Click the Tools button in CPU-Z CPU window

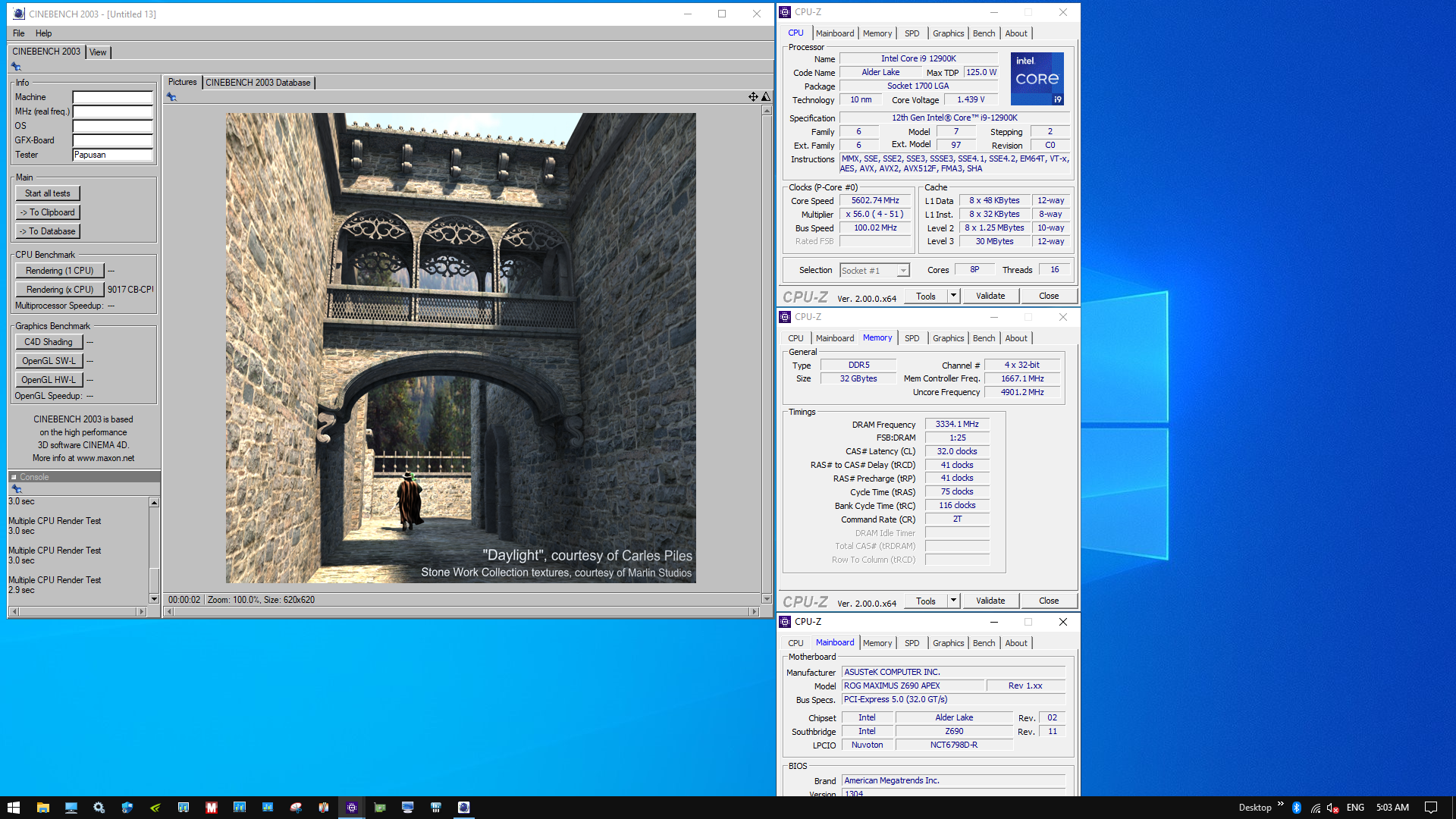926,296
